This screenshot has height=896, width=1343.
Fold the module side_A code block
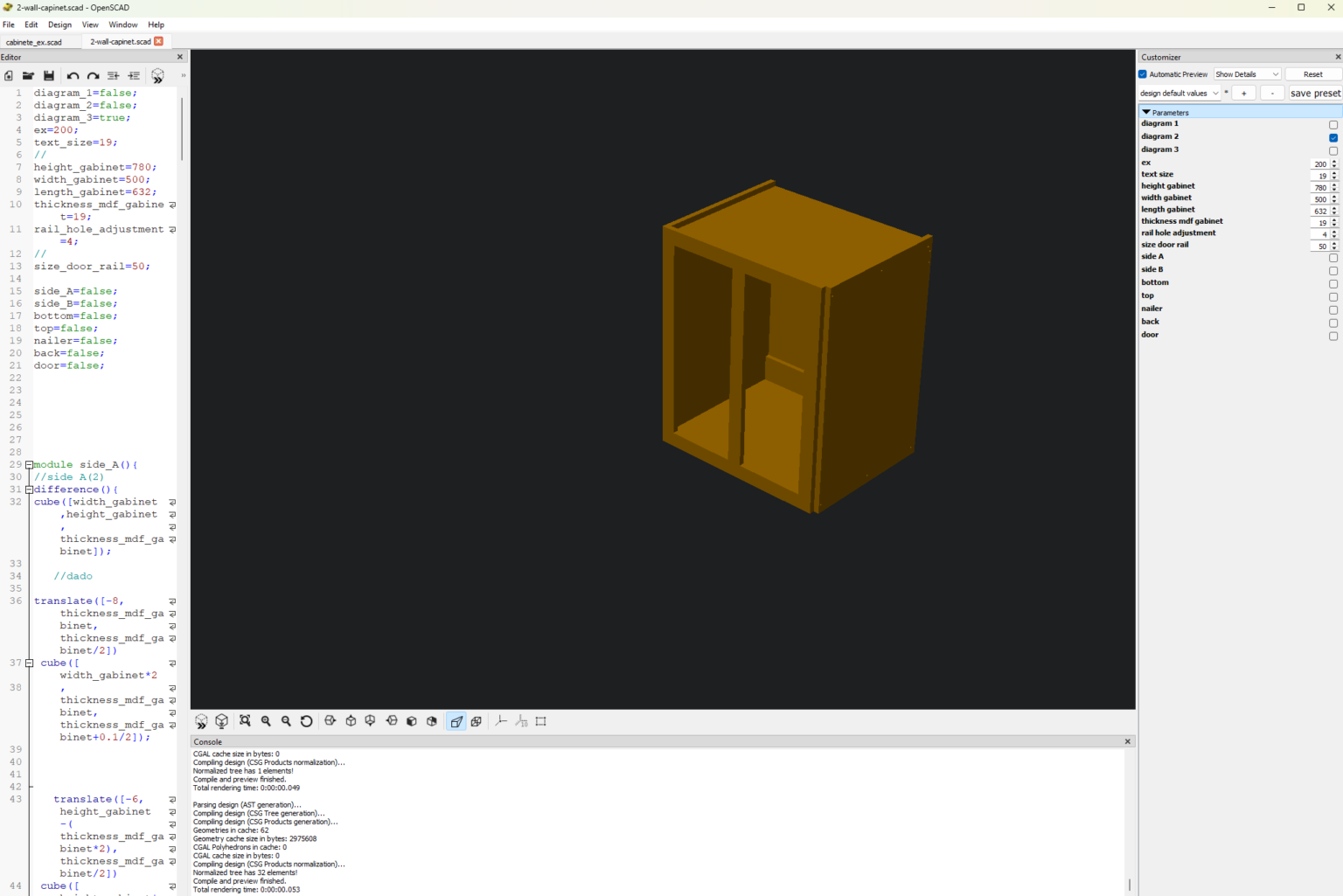[29, 465]
